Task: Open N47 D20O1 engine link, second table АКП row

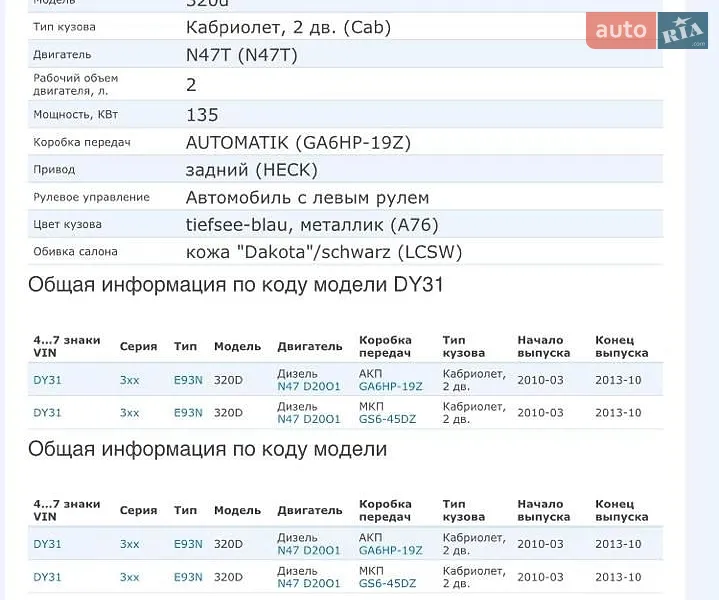Action: click(x=309, y=550)
